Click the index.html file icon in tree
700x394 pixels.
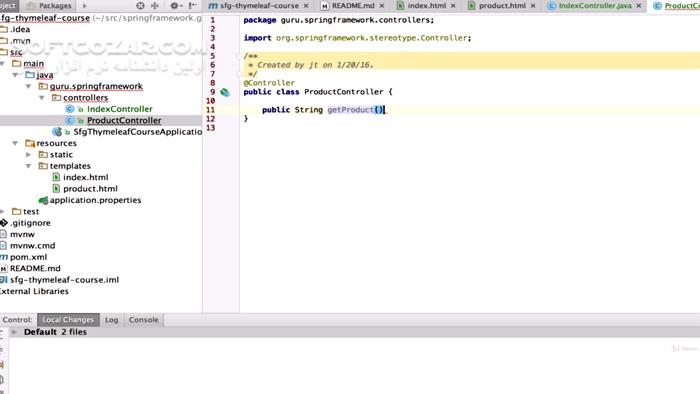pos(56,177)
